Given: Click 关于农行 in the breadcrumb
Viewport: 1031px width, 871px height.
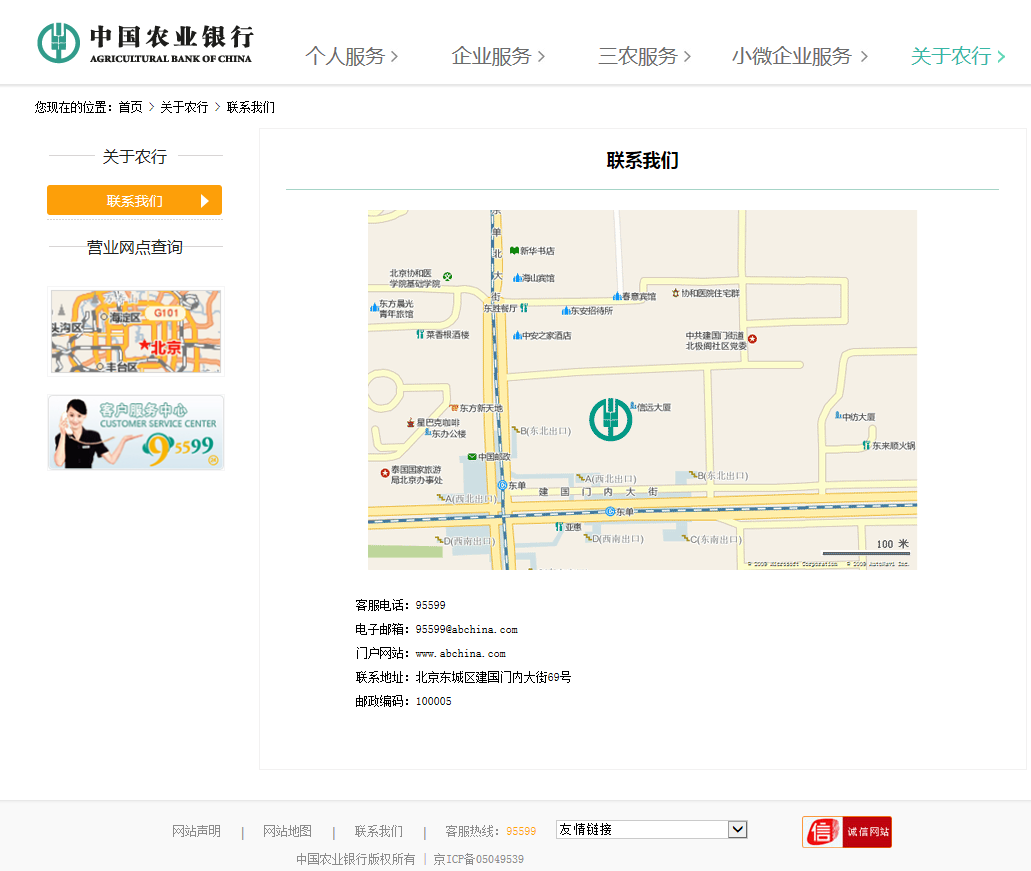Looking at the screenshot, I should (184, 107).
